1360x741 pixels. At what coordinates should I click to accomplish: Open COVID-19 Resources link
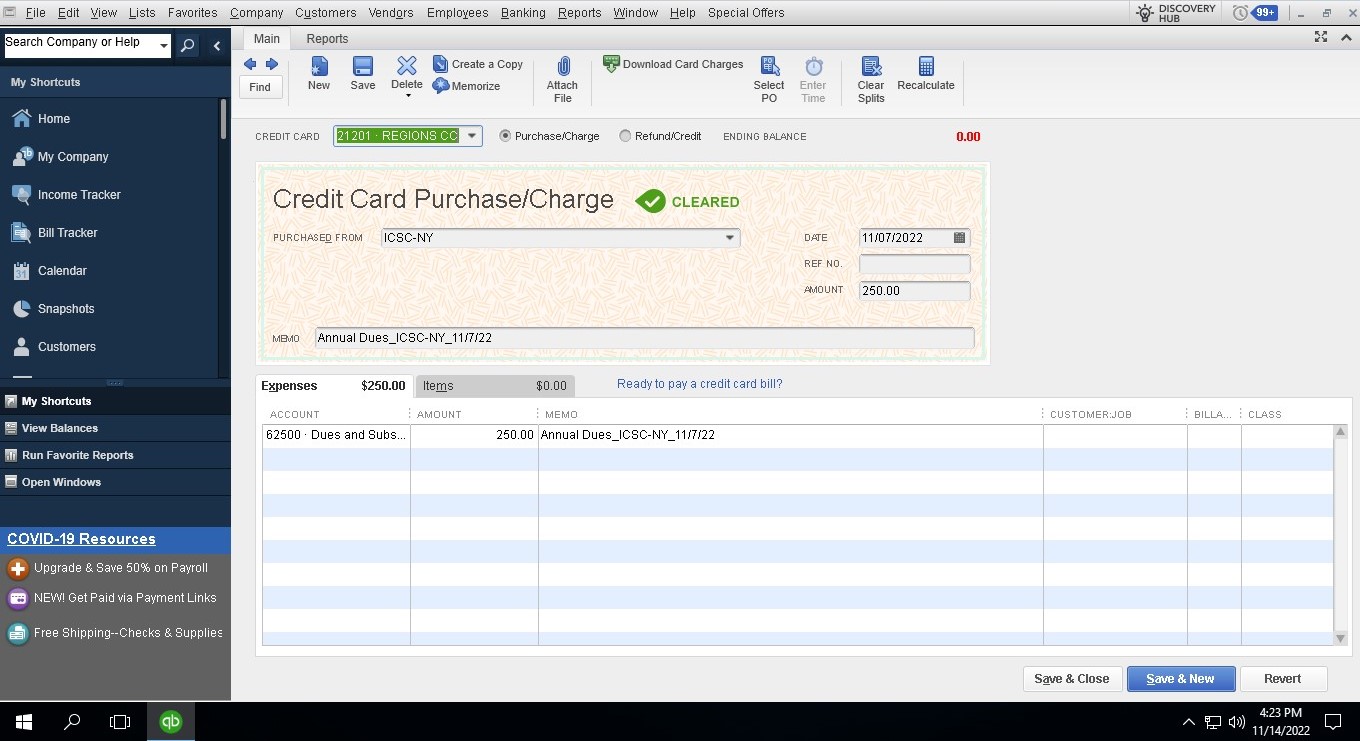point(81,539)
